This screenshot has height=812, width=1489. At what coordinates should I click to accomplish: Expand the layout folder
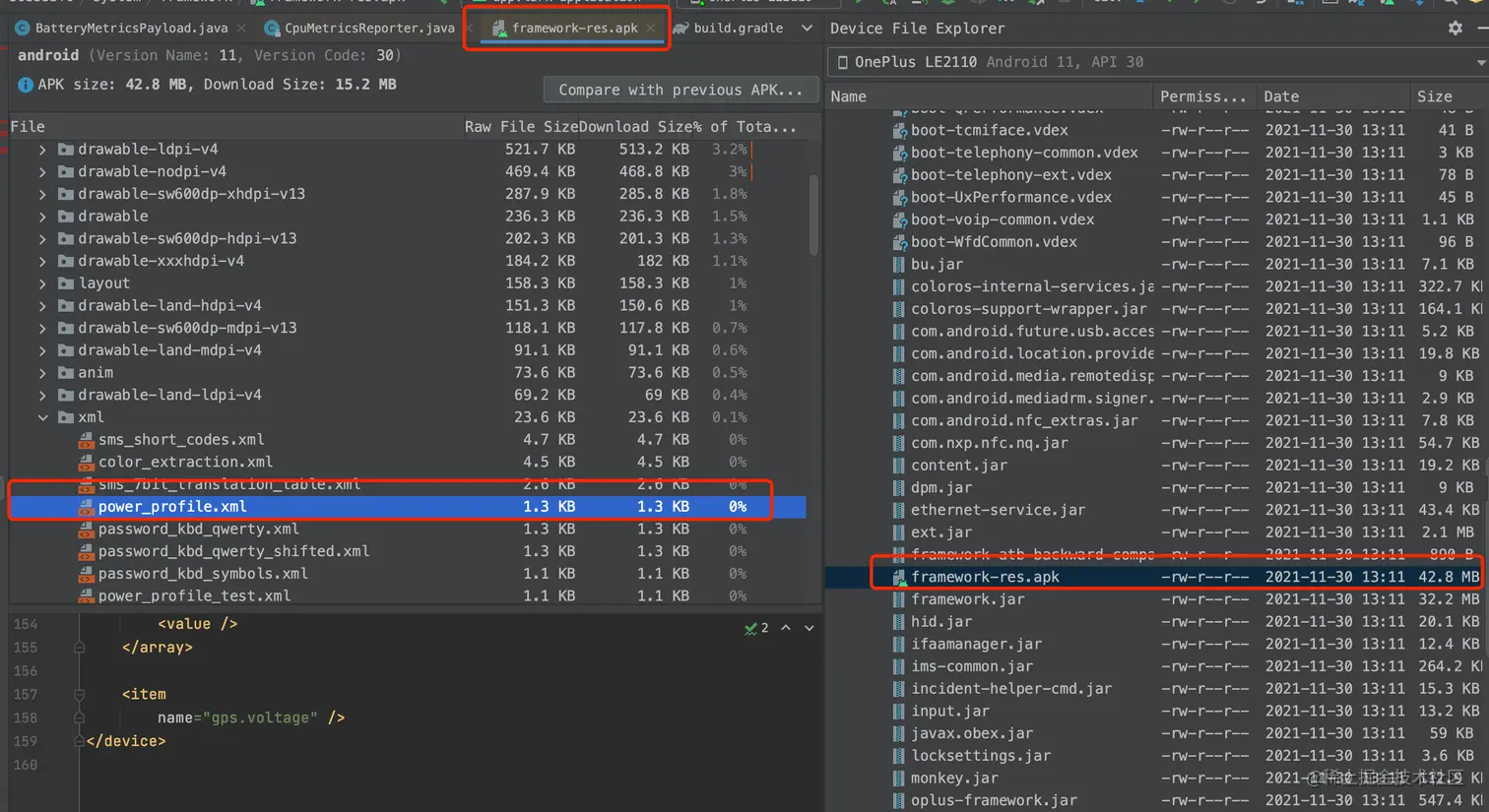tap(42, 283)
